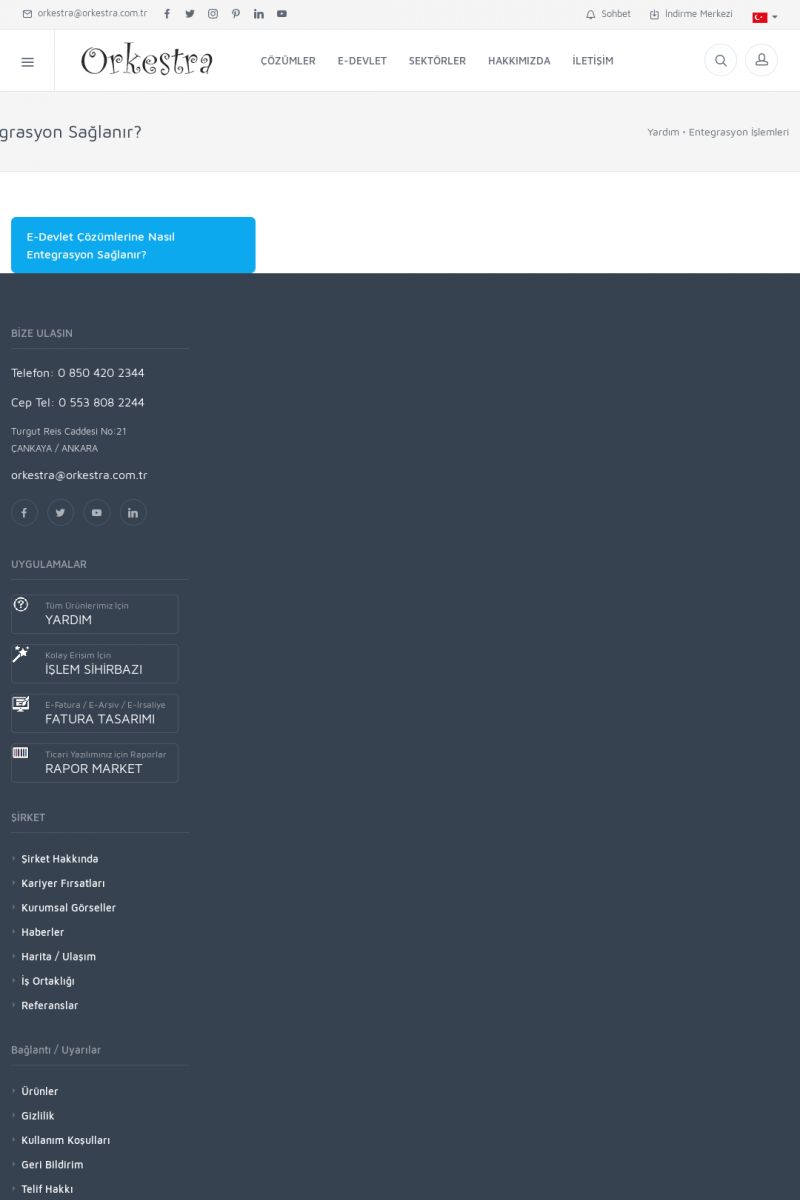
Task: Click the Instagram icon in top bar
Action: [213, 14]
